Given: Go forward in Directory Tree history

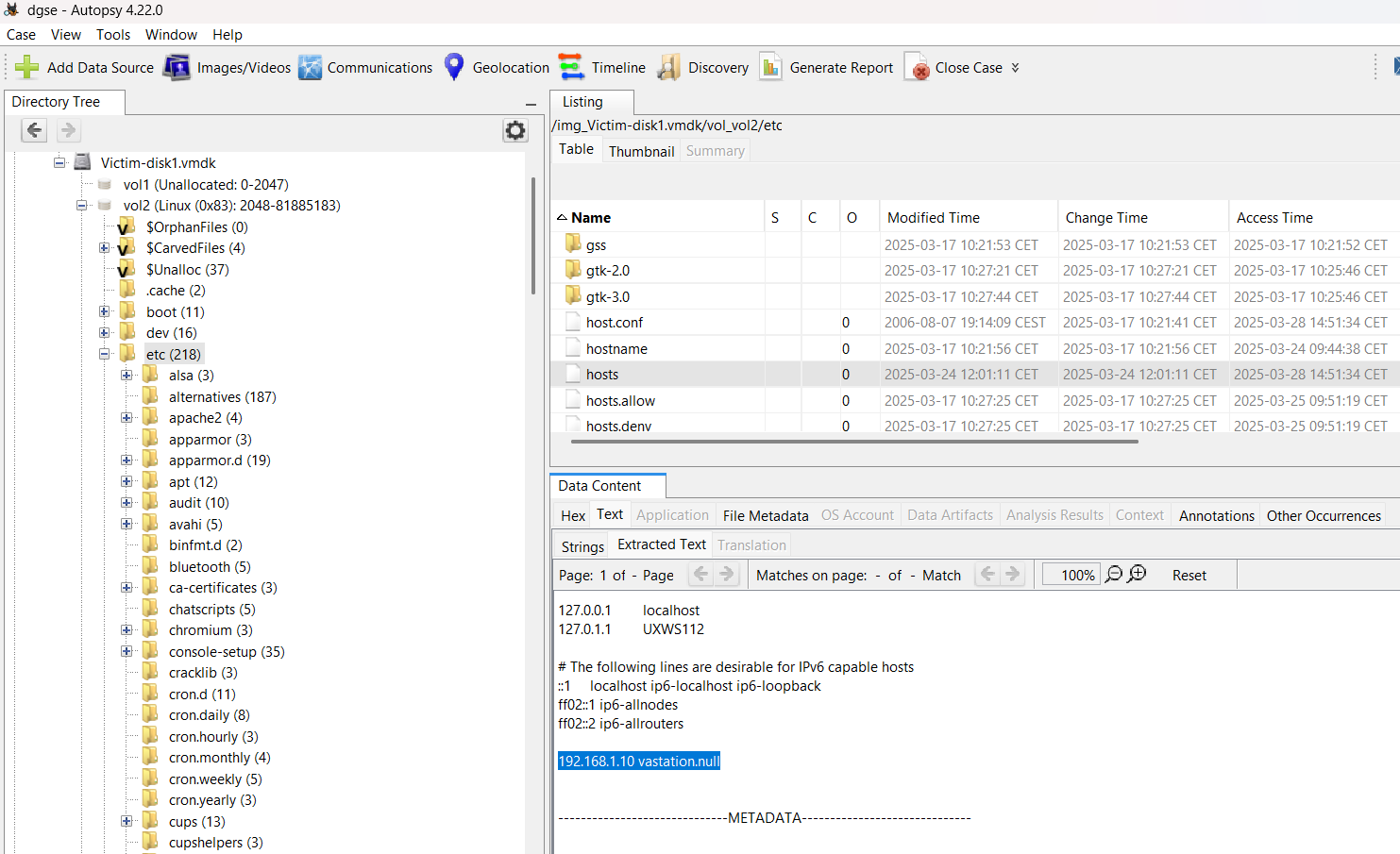Looking at the screenshot, I should point(68,130).
